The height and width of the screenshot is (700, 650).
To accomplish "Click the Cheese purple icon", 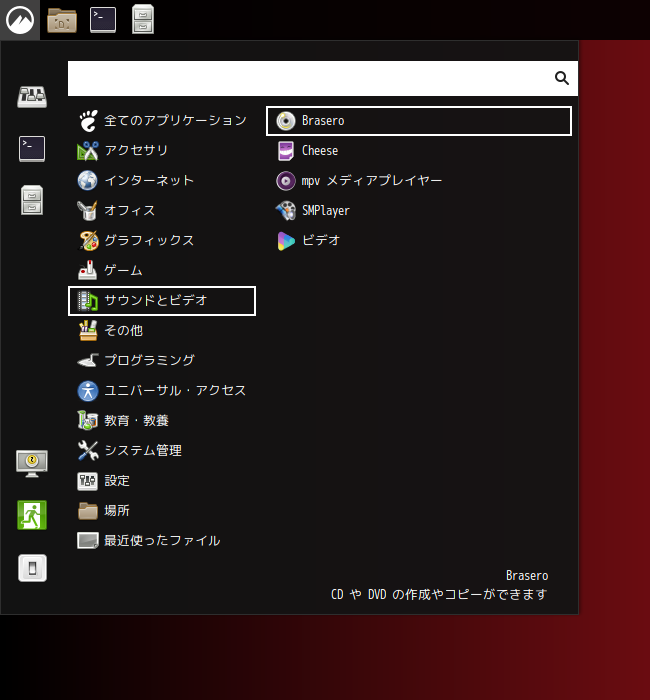I will tap(286, 151).
